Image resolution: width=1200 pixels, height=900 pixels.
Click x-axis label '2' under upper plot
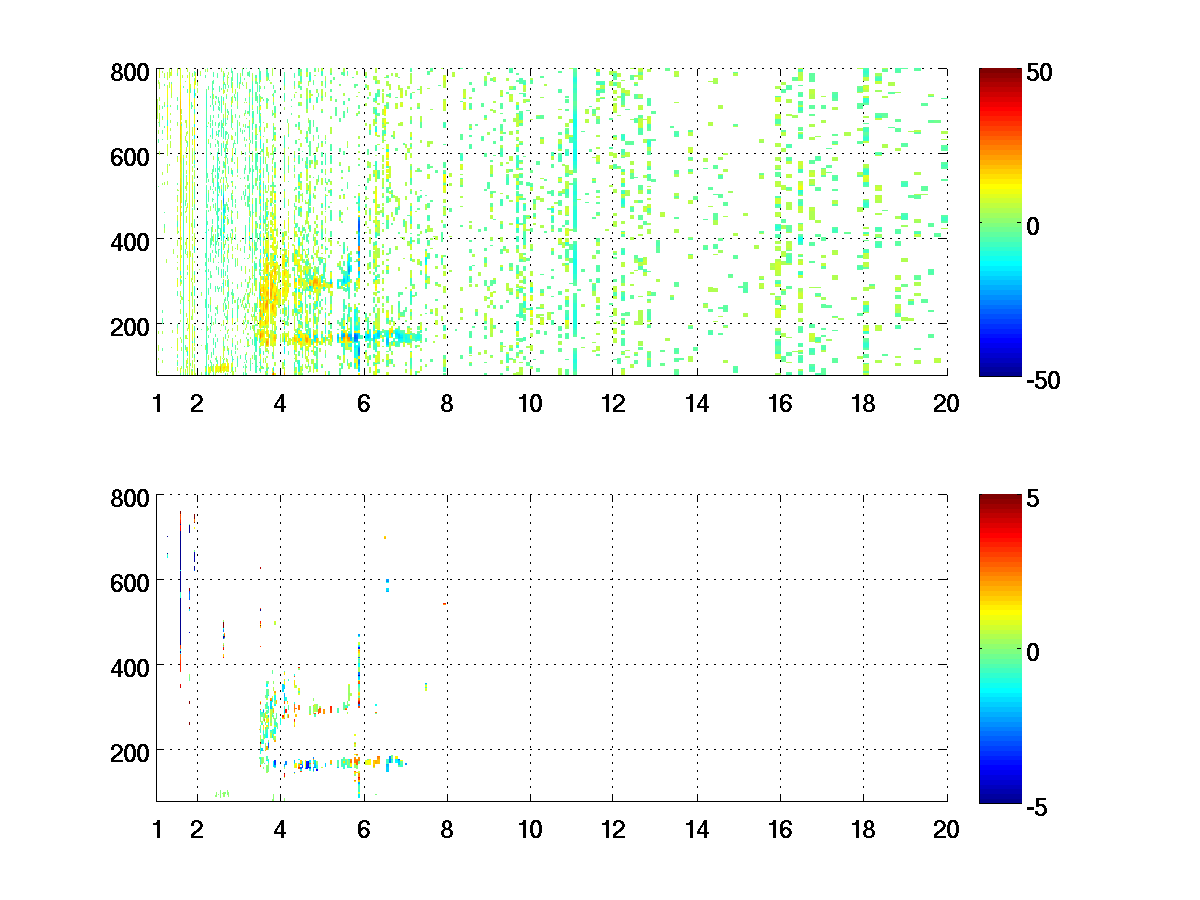pos(196,404)
